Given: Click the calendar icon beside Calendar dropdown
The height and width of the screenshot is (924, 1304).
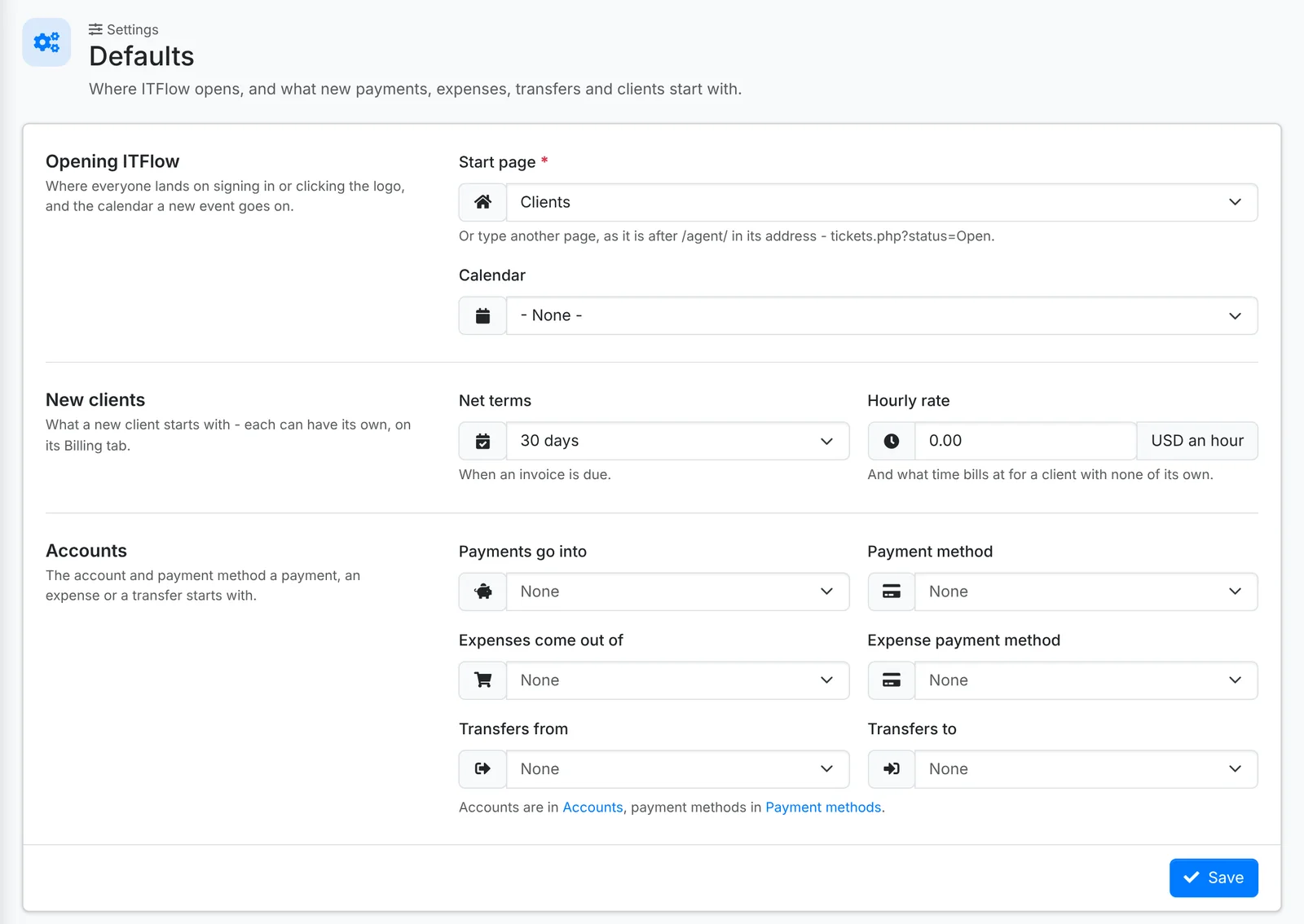Looking at the screenshot, I should coord(482,315).
